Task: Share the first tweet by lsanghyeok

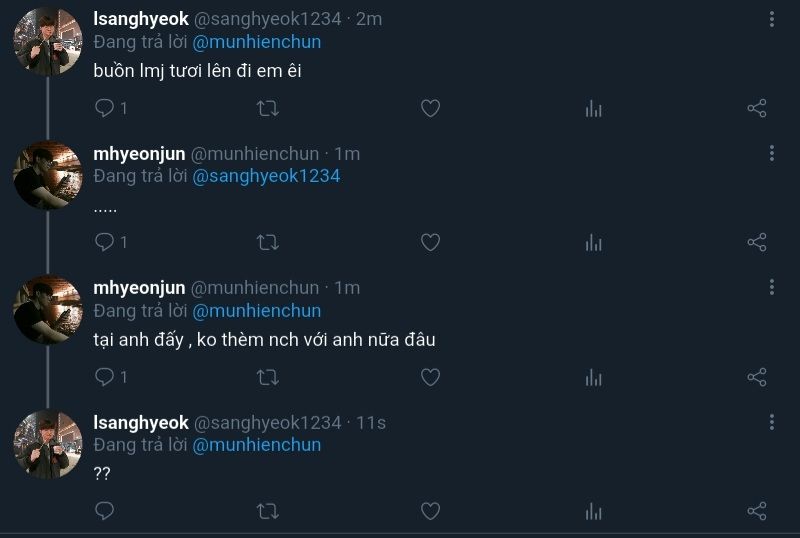Action: 757,108
